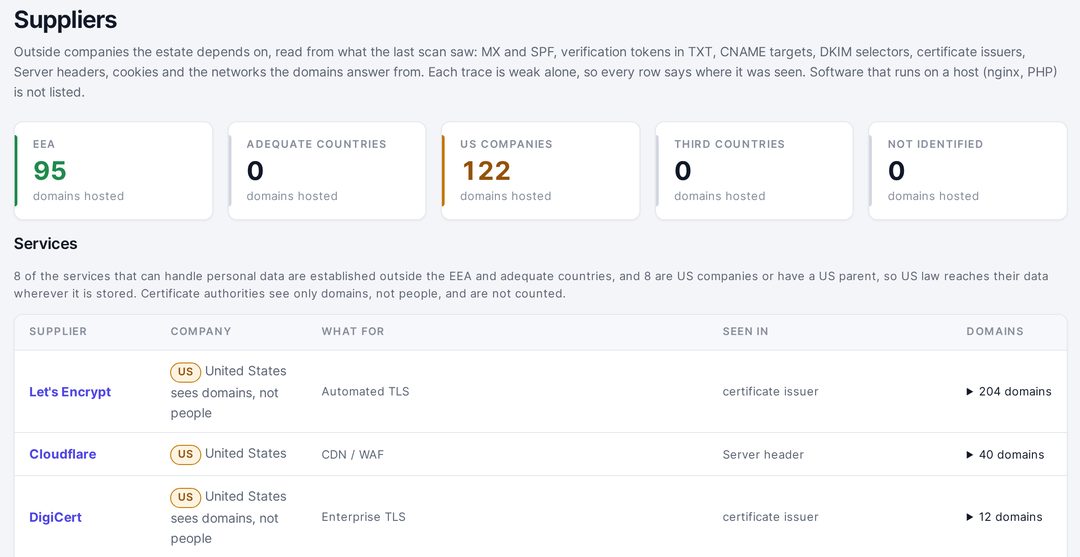Click the US badge in Let's Encrypt row
This screenshot has width=1080, height=557.
pos(185,371)
